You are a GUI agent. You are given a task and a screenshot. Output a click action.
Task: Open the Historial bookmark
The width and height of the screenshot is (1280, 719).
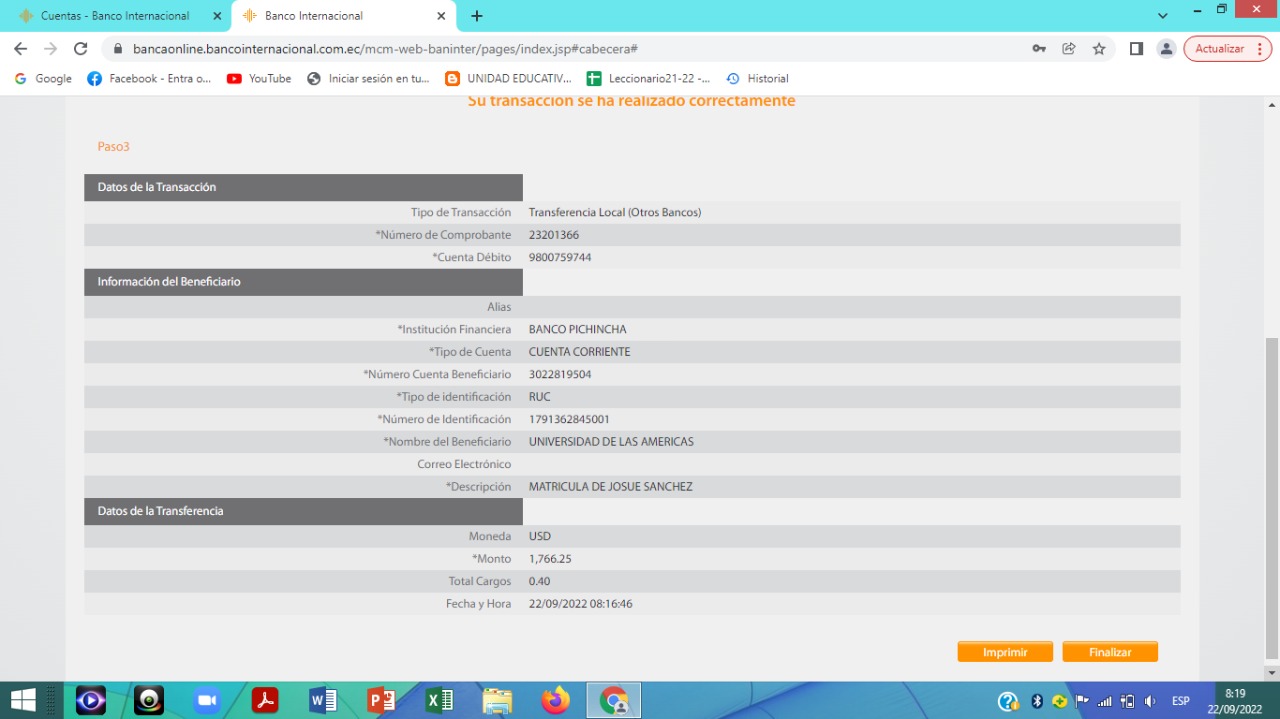click(757, 79)
